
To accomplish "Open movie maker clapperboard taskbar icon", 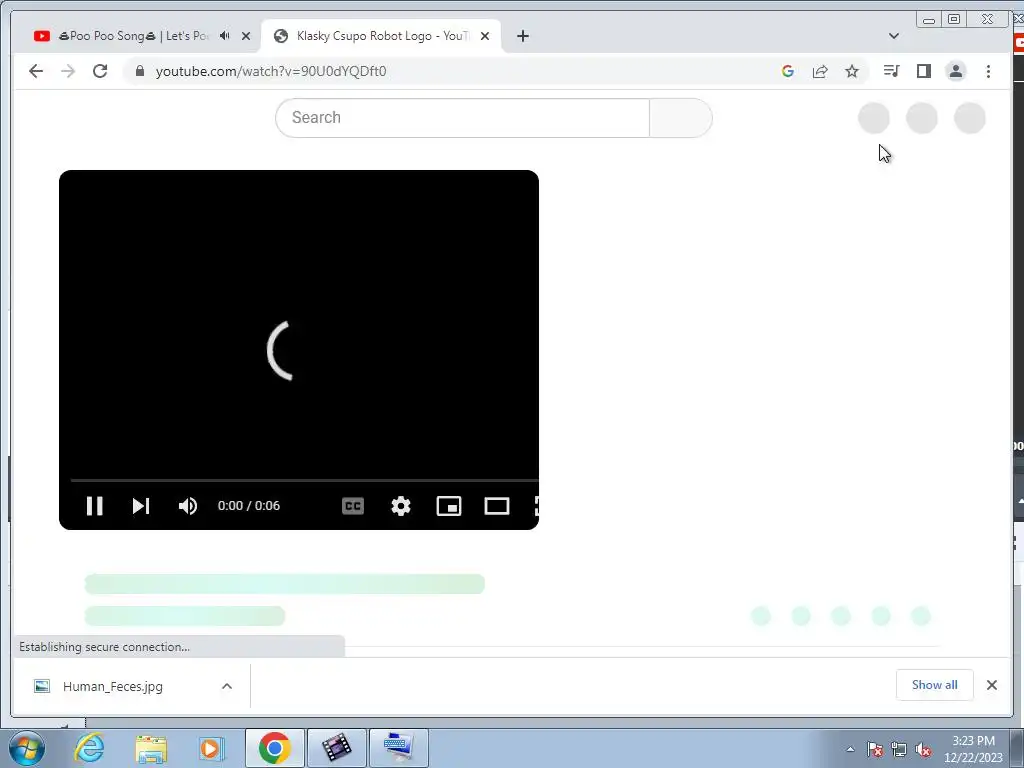I will pyautogui.click(x=336, y=748).
